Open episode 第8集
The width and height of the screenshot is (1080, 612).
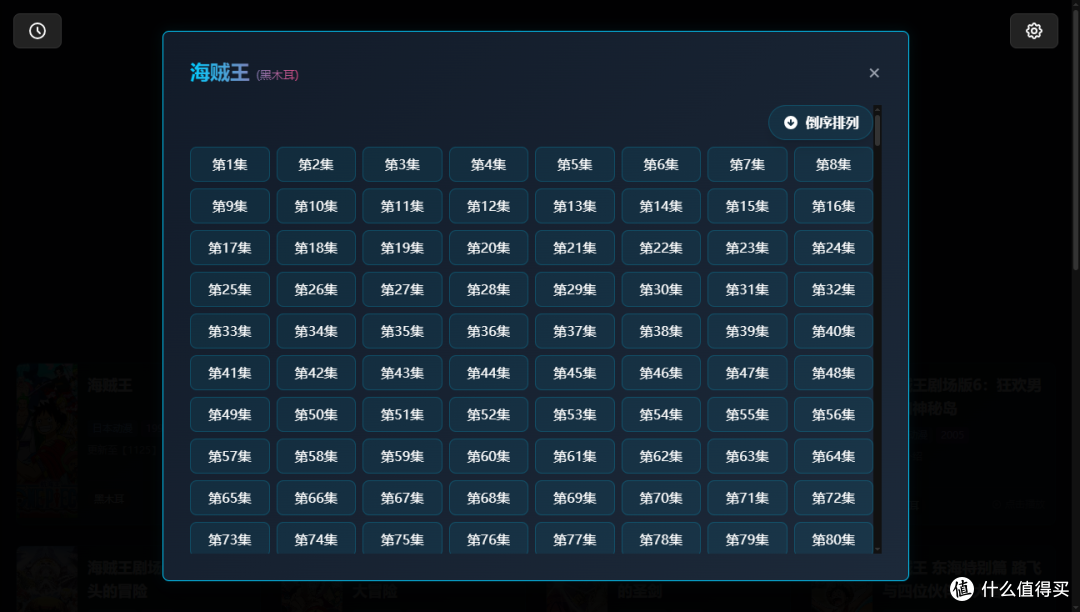click(x=833, y=165)
